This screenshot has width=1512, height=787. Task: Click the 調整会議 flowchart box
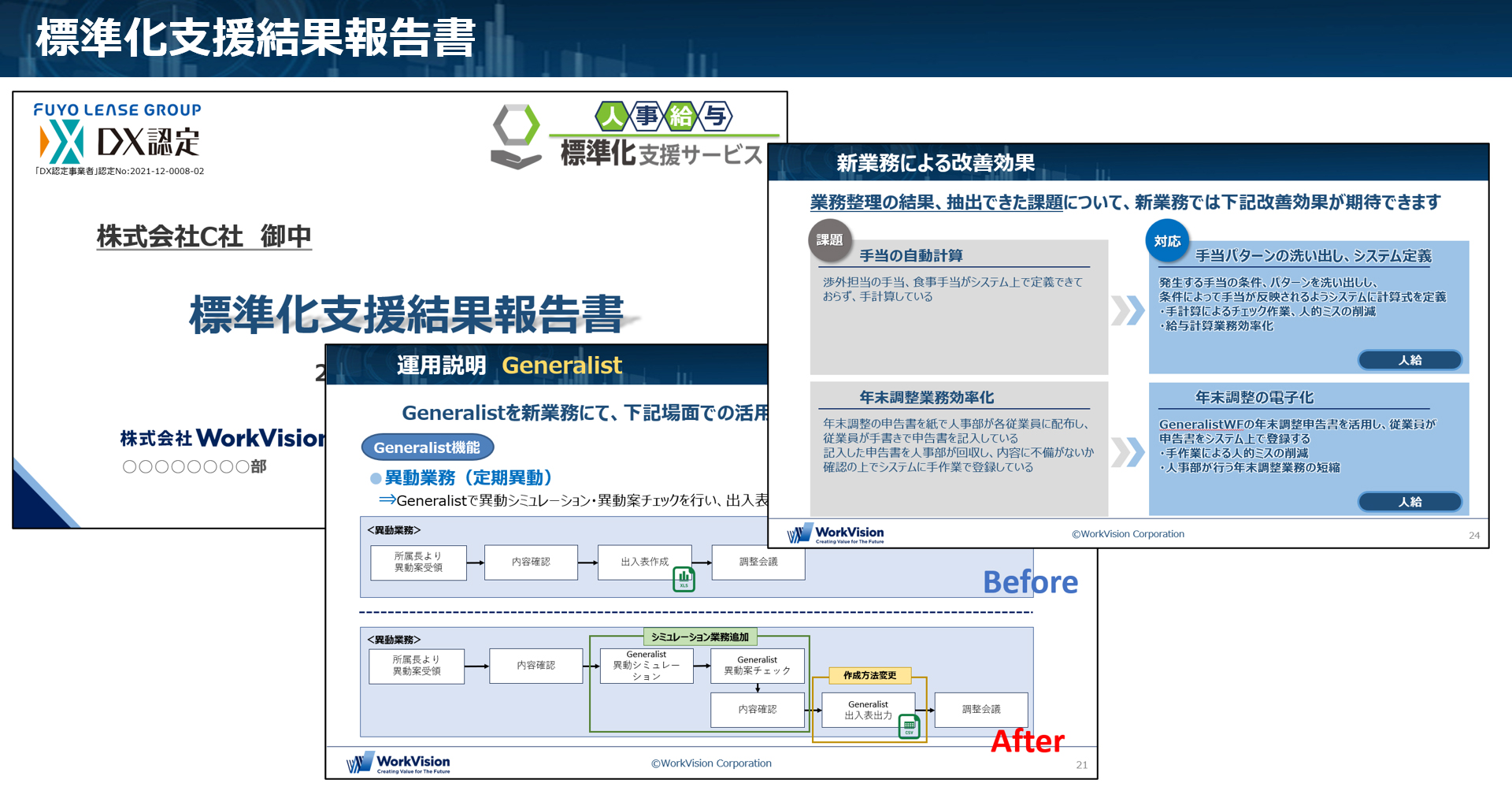(x=758, y=562)
